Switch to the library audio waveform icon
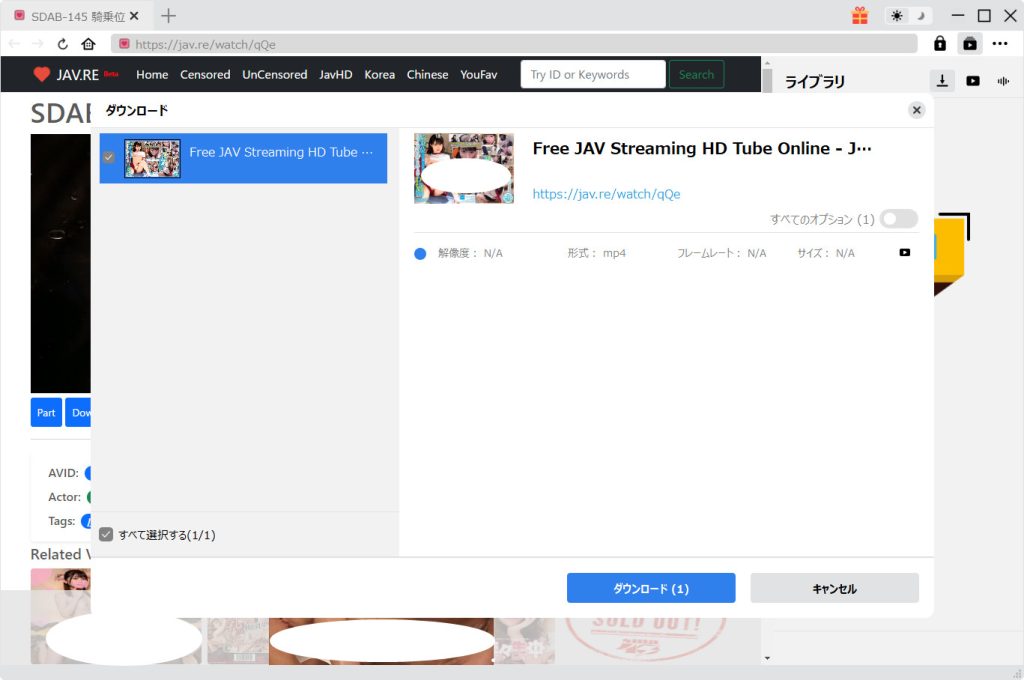1024x680 pixels. coord(1003,81)
